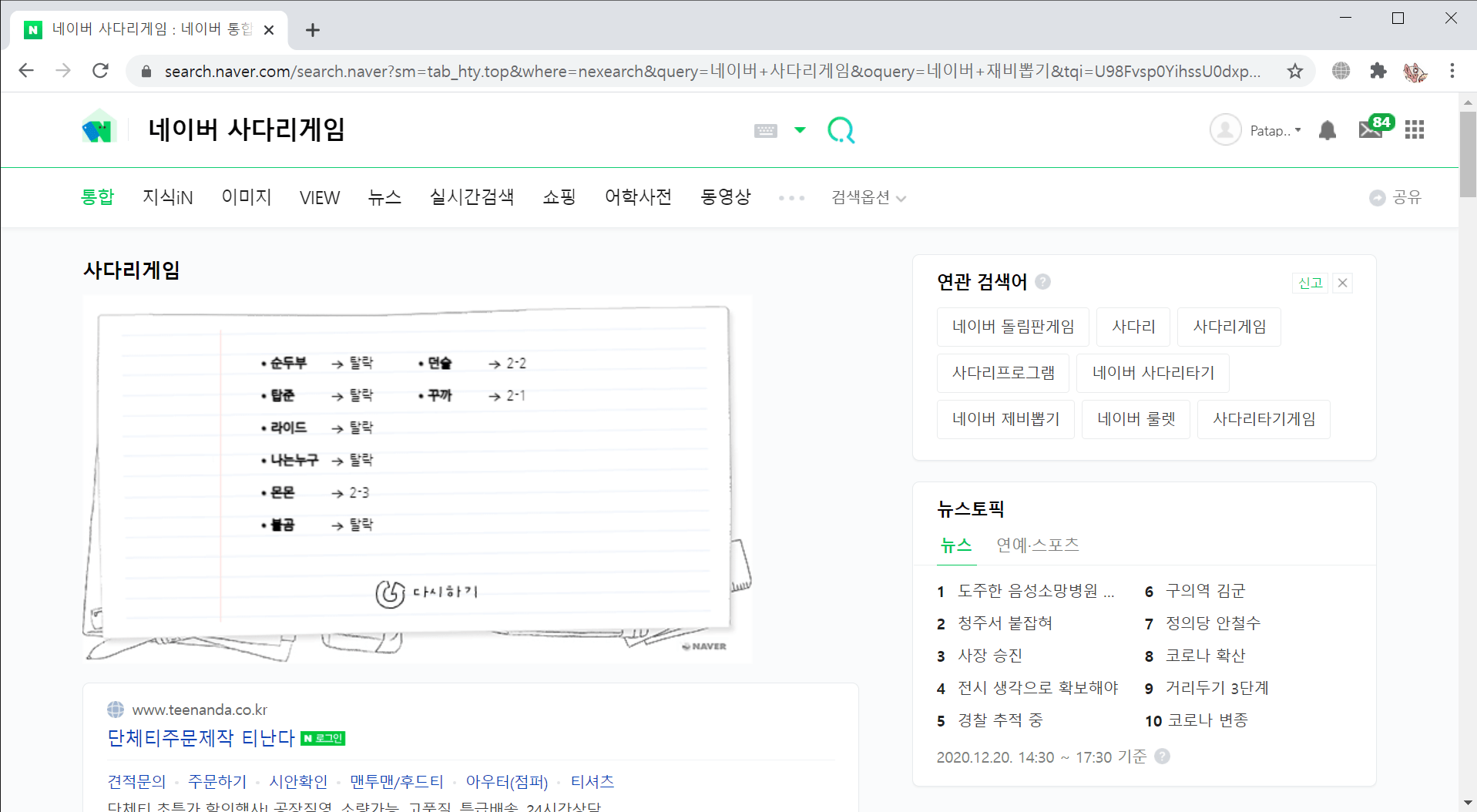The image size is (1477, 812).
Task: Search related term 네이버 룰렛
Action: pyautogui.click(x=1136, y=419)
